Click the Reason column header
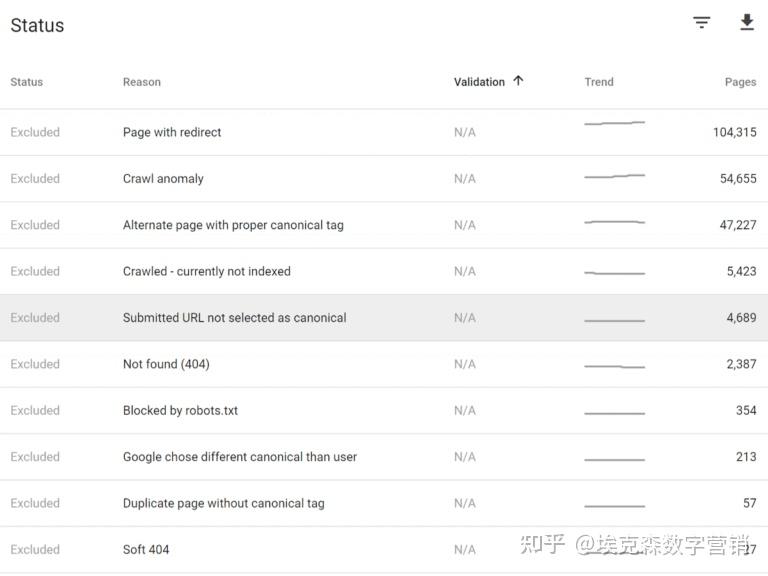The height and width of the screenshot is (576, 768). point(142,82)
